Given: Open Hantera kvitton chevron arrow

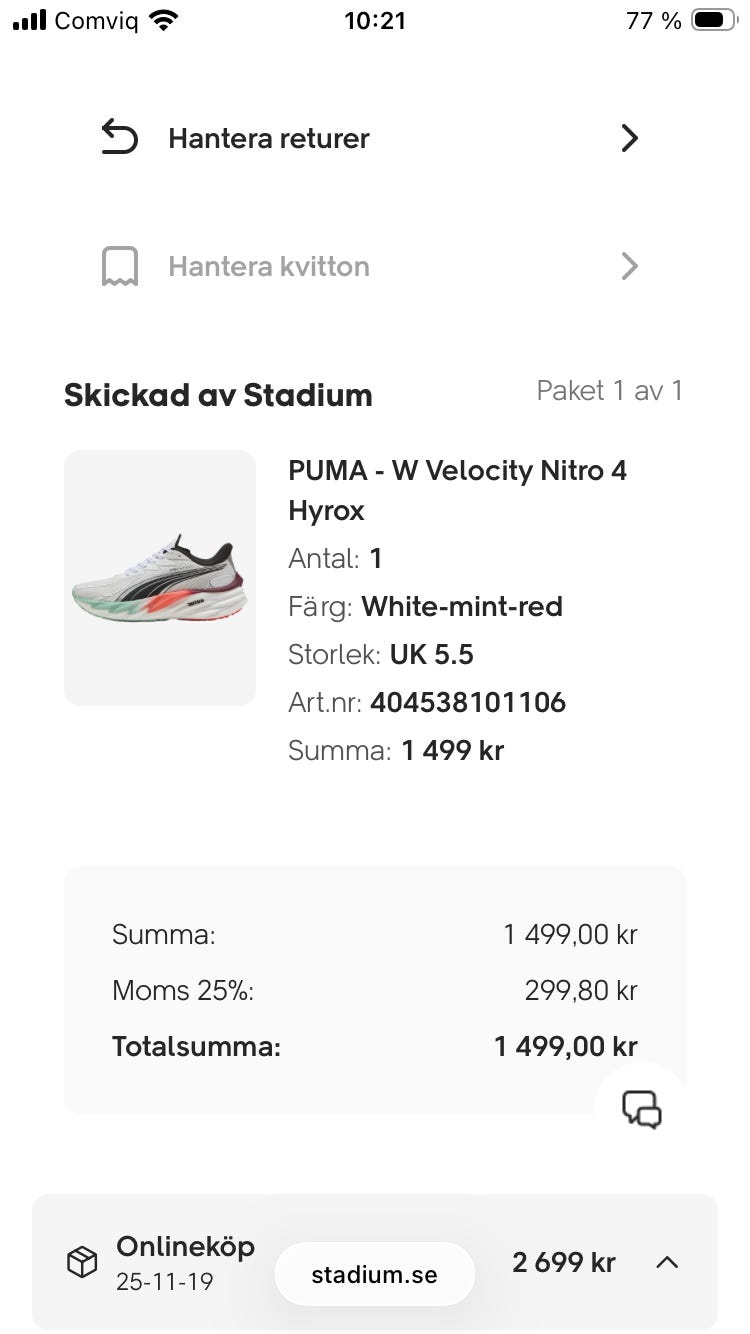Looking at the screenshot, I should [x=629, y=267].
